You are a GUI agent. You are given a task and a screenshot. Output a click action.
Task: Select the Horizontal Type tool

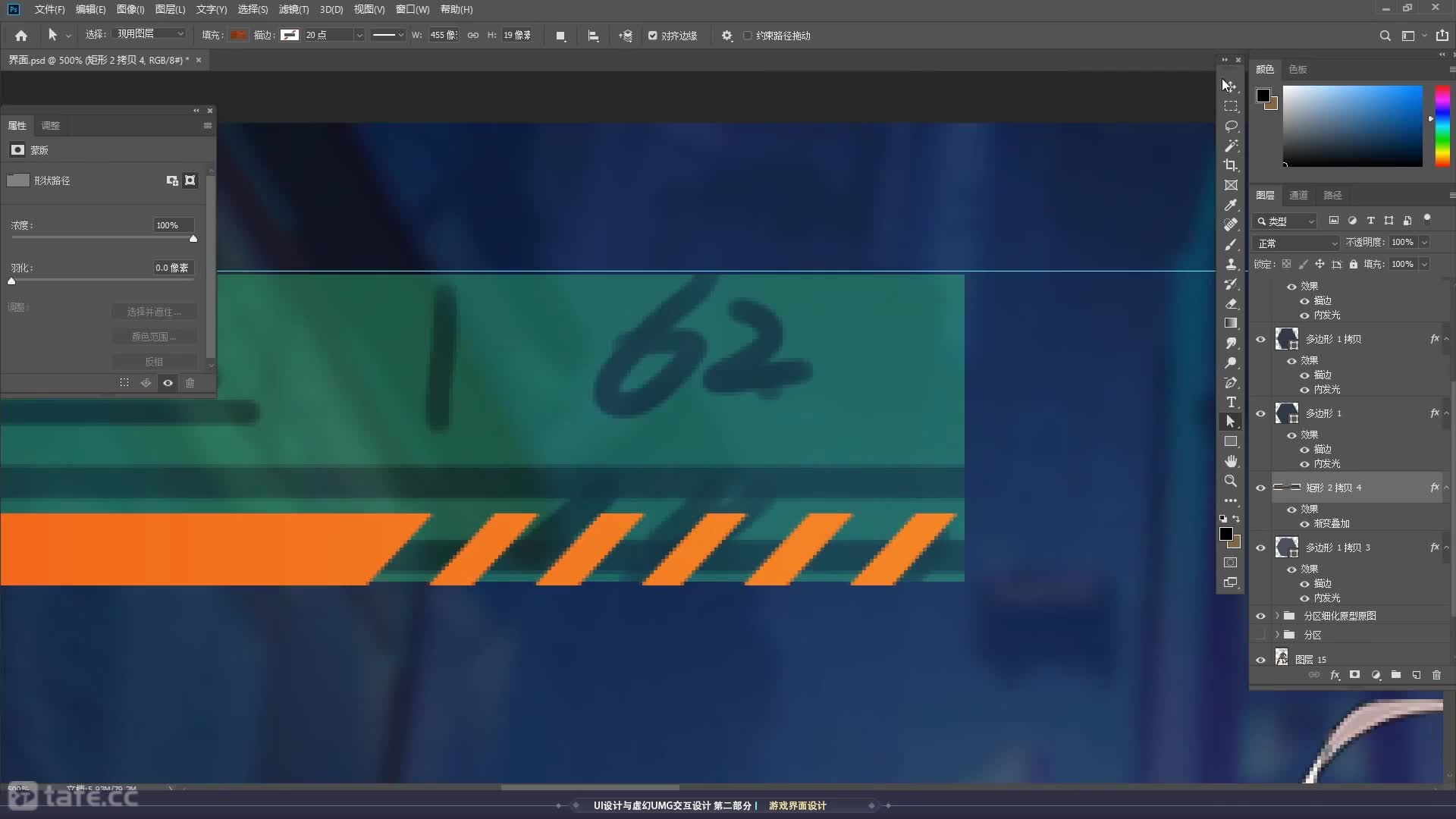tap(1231, 402)
